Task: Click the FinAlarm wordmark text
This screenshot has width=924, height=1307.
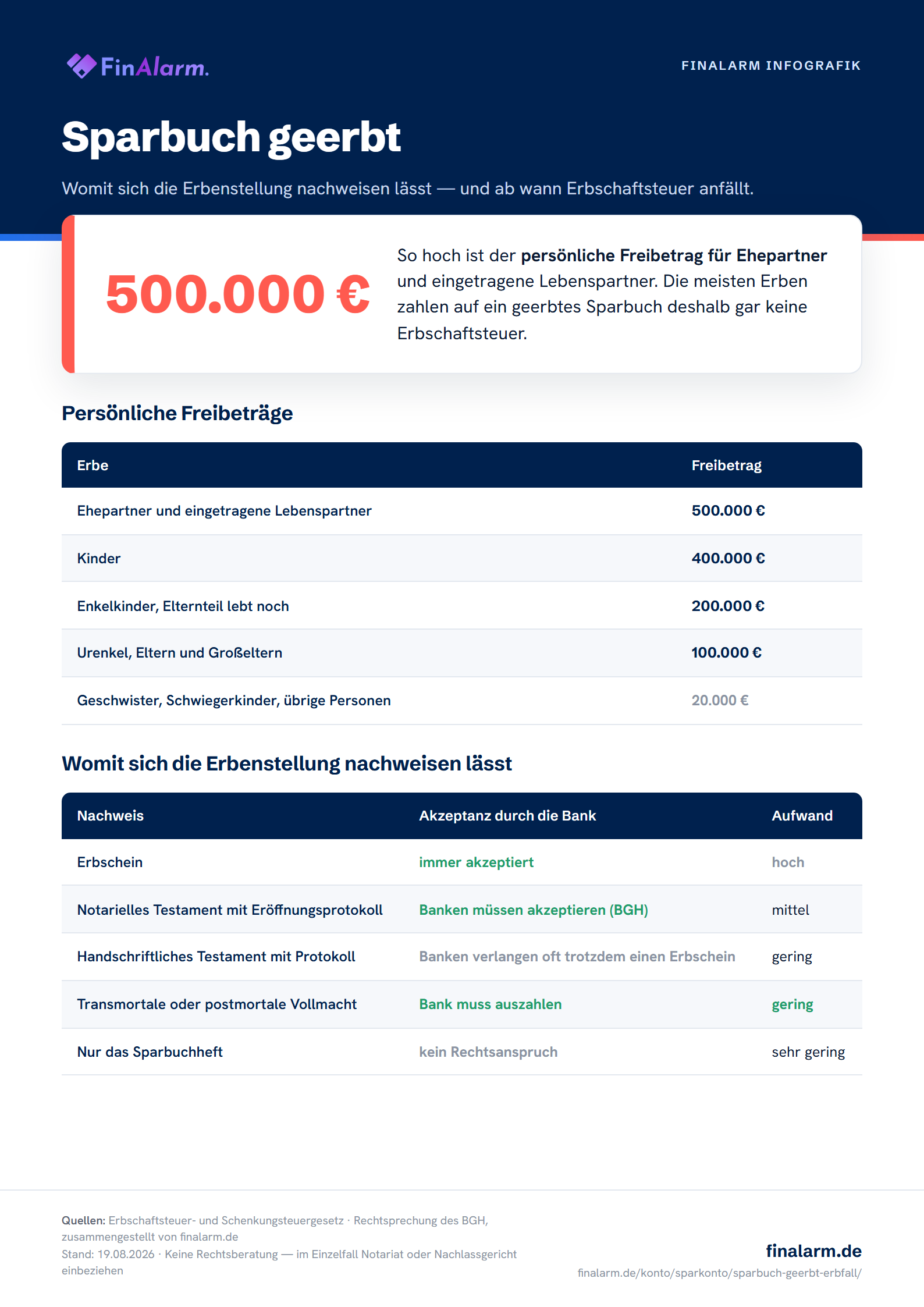Action: click(x=155, y=67)
